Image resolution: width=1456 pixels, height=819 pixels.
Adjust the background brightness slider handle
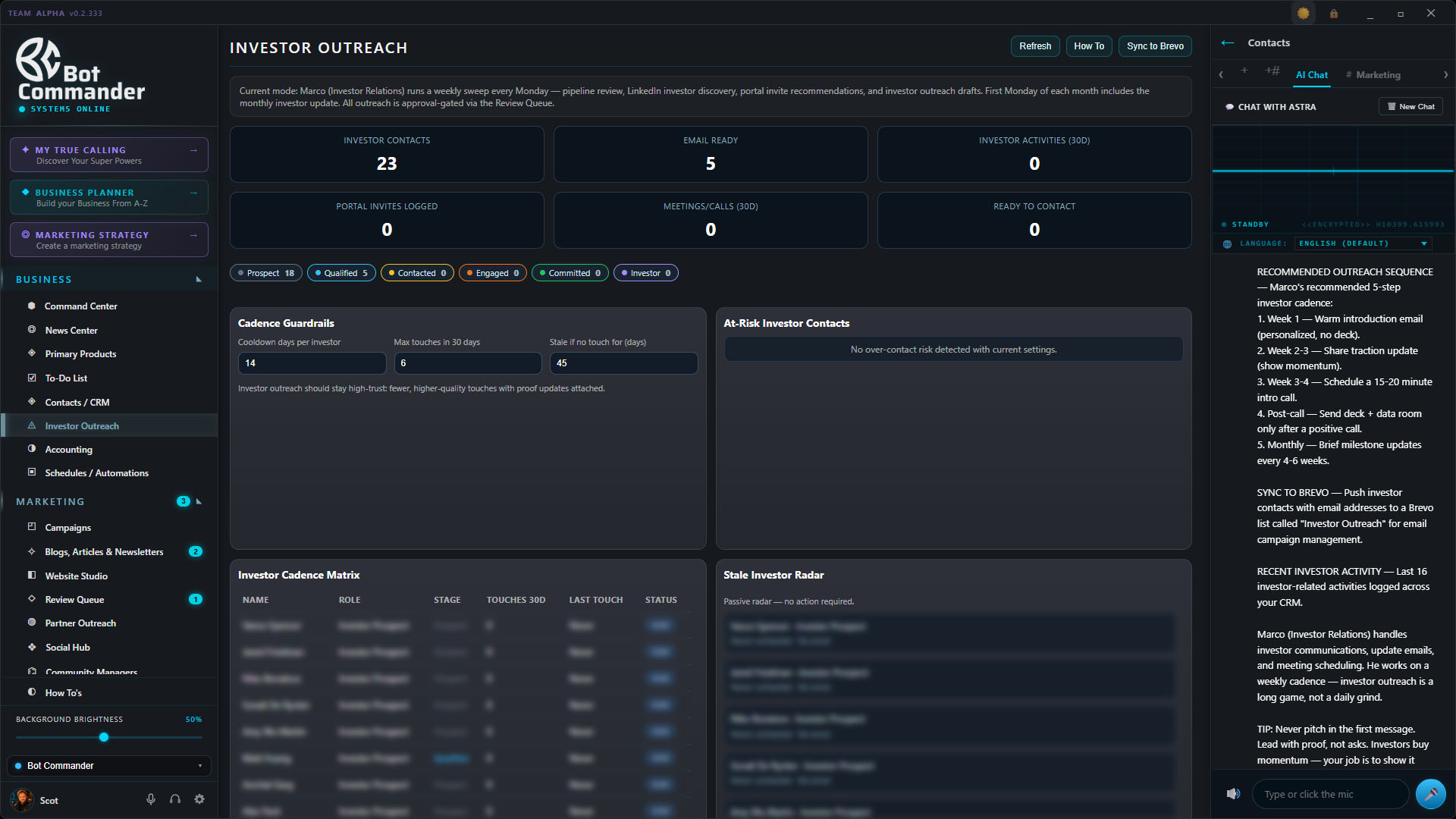tap(104, 737)
